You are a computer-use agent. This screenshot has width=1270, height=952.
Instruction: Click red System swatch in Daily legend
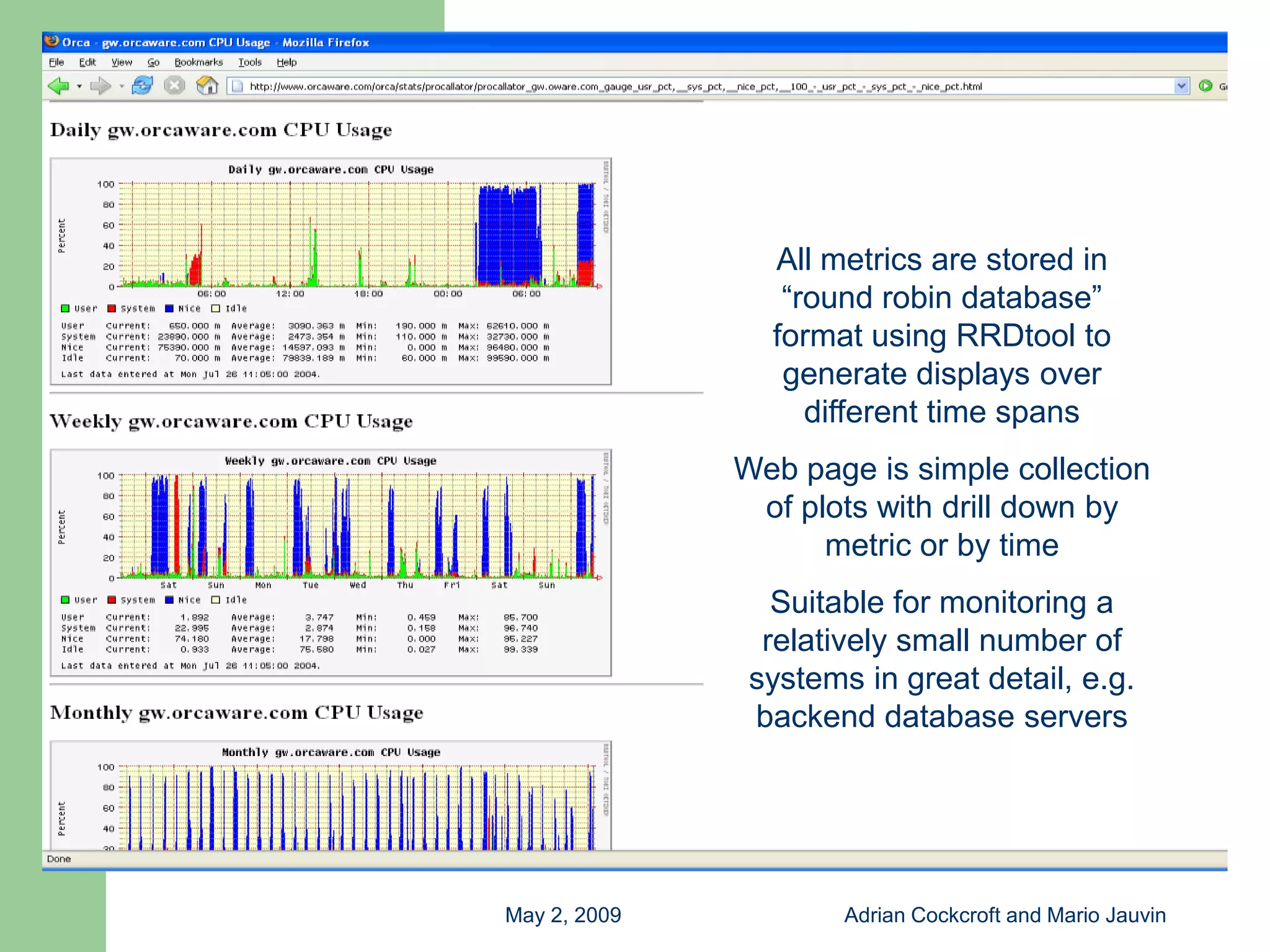click(x=112, y=309)
